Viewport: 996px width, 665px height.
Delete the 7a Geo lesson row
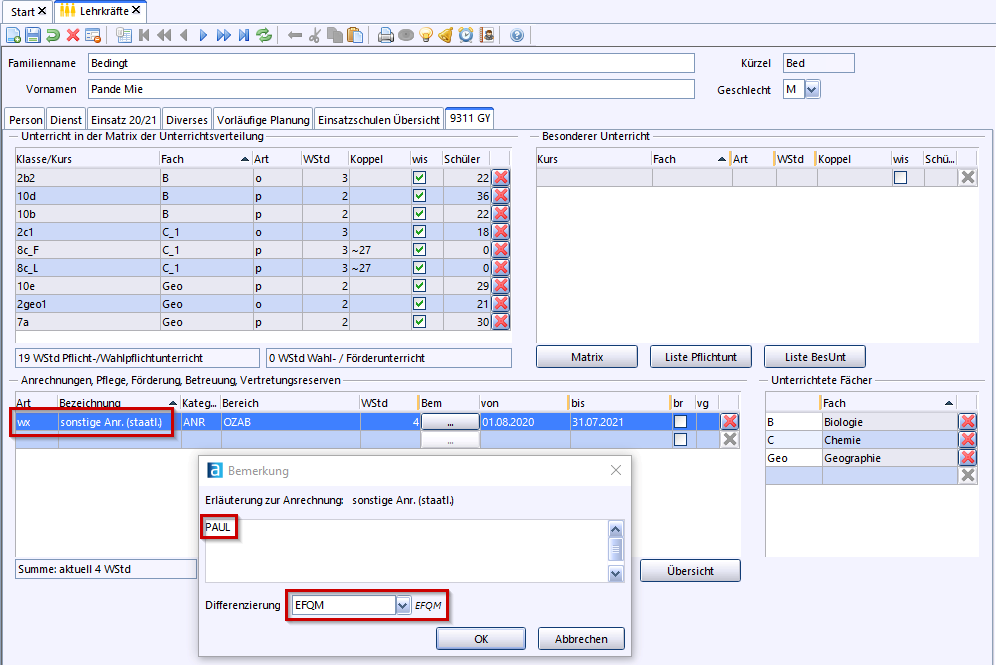click(501, 321)
